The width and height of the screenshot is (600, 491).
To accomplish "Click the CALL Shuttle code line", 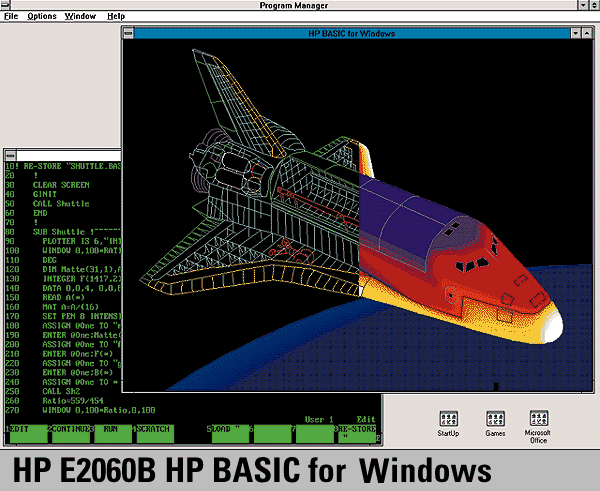I will 61,203.
